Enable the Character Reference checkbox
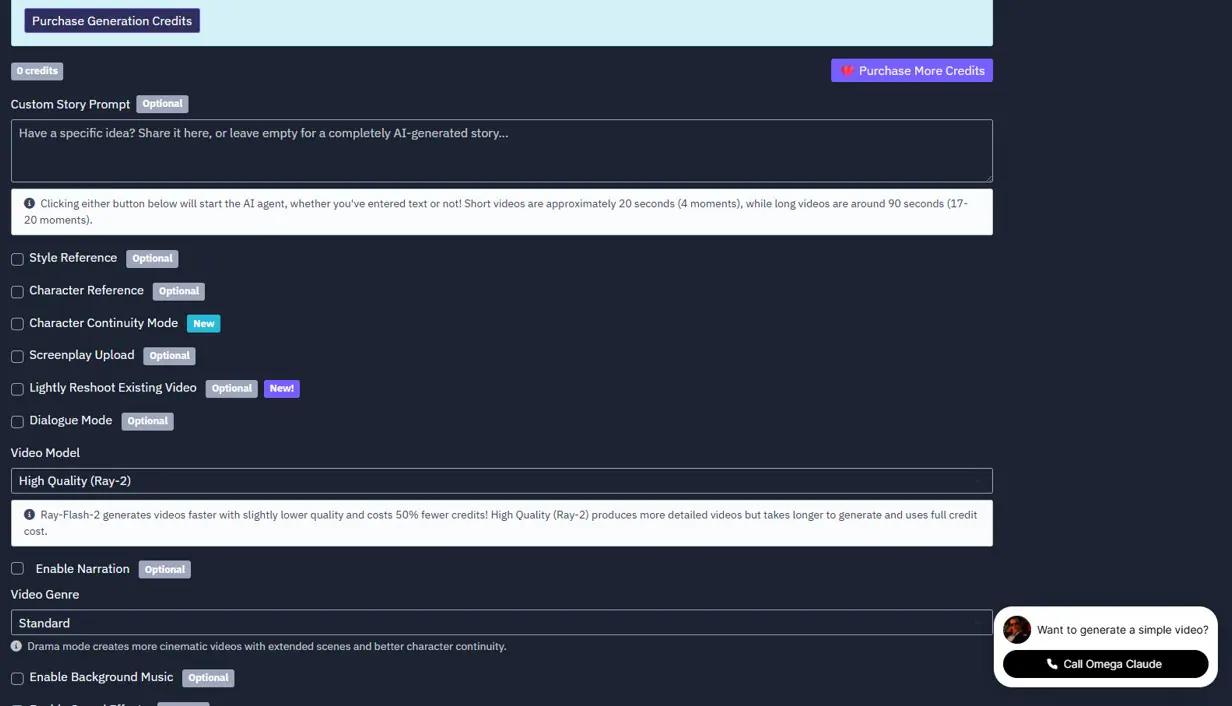This screenshot has height=706, width=1232. 17,292
